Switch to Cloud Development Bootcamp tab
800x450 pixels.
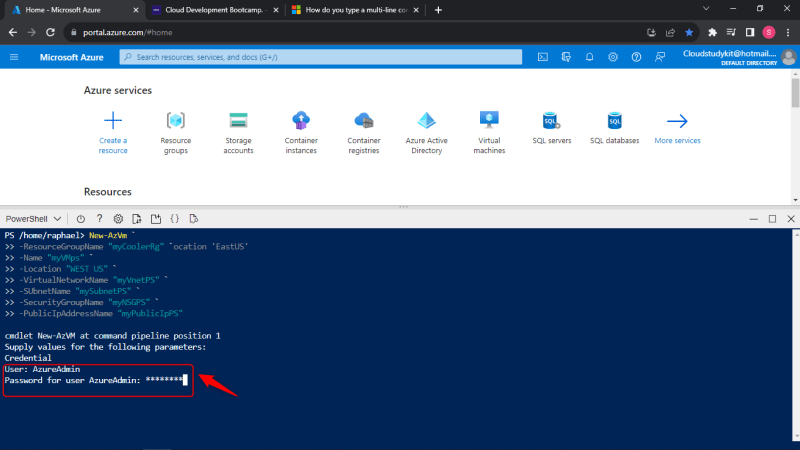pos(213,10)
